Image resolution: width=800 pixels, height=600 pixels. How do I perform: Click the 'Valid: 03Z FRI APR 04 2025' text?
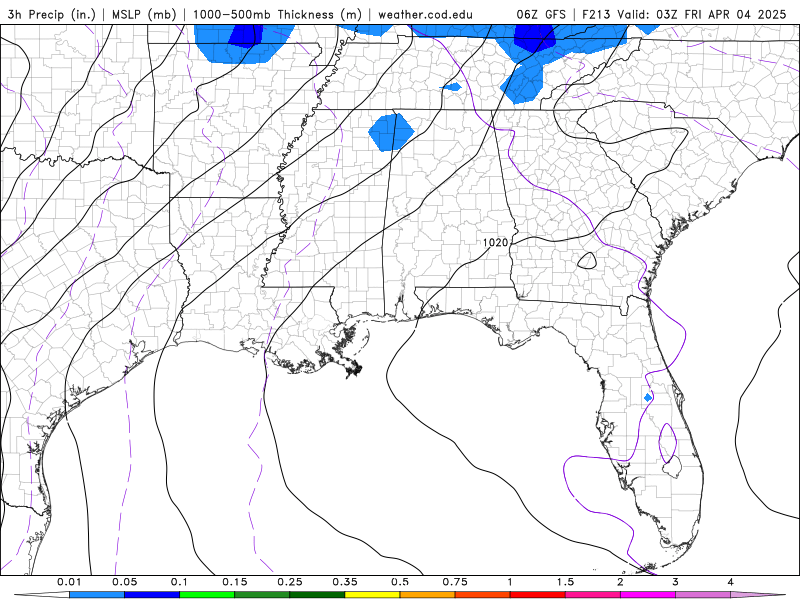point(702,14)
